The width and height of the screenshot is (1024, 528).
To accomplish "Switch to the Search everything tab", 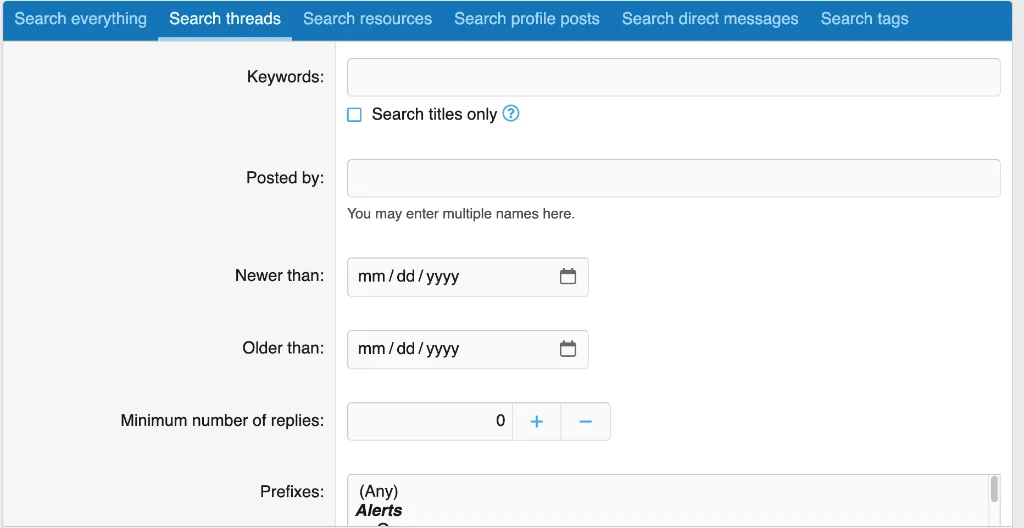I will click(x=80, y=19).
